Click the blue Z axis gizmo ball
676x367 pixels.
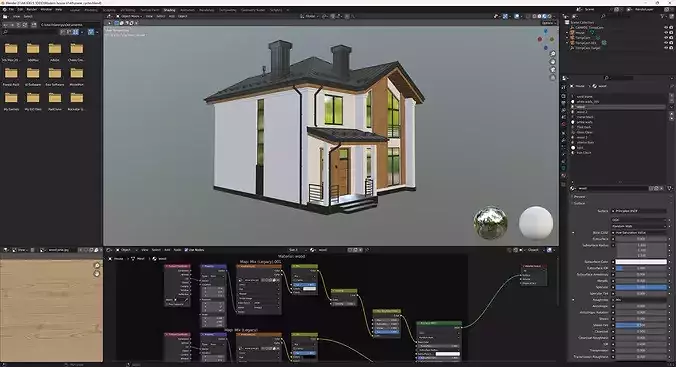(x=545, y=31)
